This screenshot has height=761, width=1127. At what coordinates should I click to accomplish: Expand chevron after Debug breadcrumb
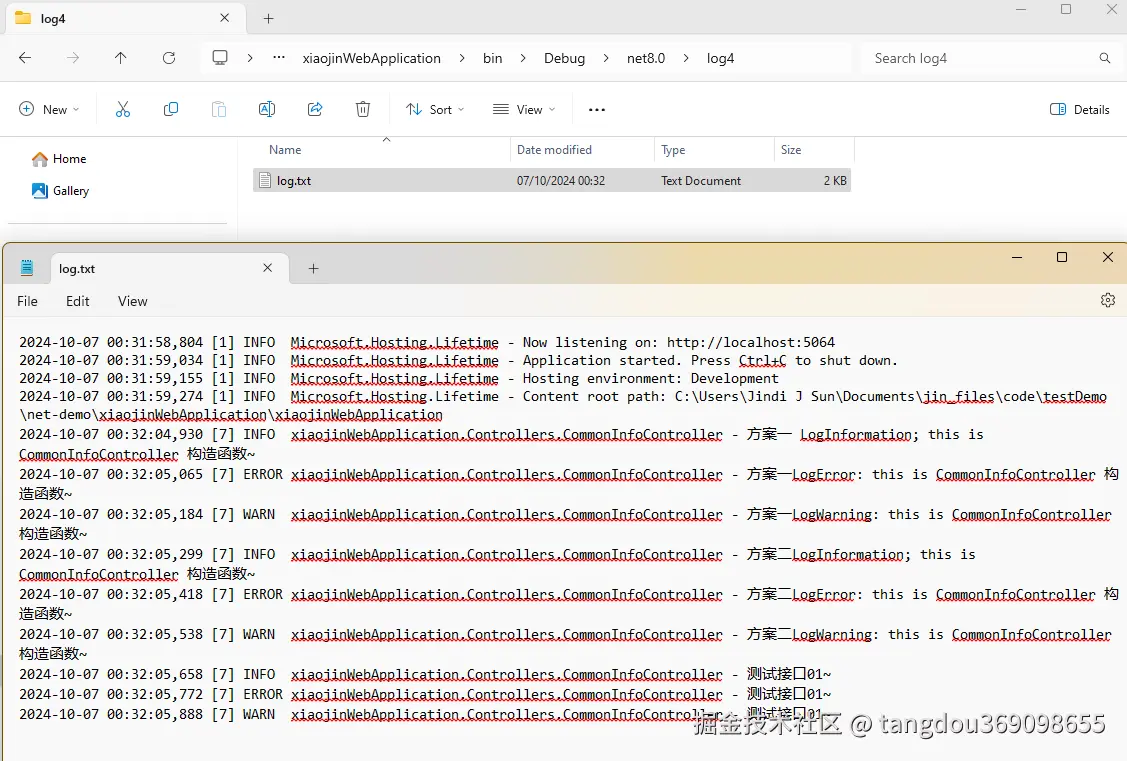pyautogui.click(x=606, y=58)
